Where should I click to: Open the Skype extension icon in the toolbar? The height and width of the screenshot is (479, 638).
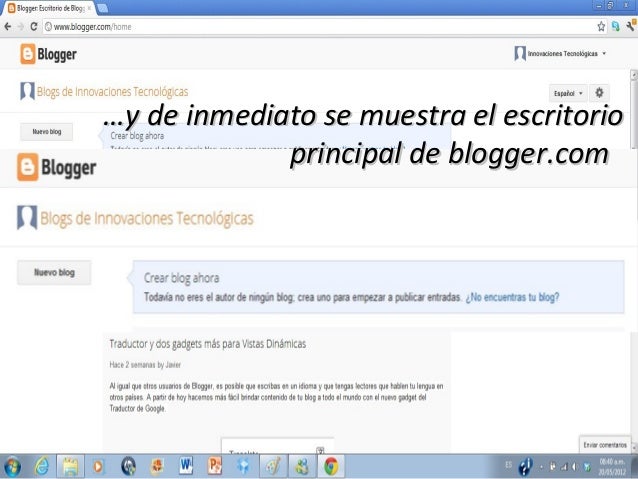(x=616, y=26)
